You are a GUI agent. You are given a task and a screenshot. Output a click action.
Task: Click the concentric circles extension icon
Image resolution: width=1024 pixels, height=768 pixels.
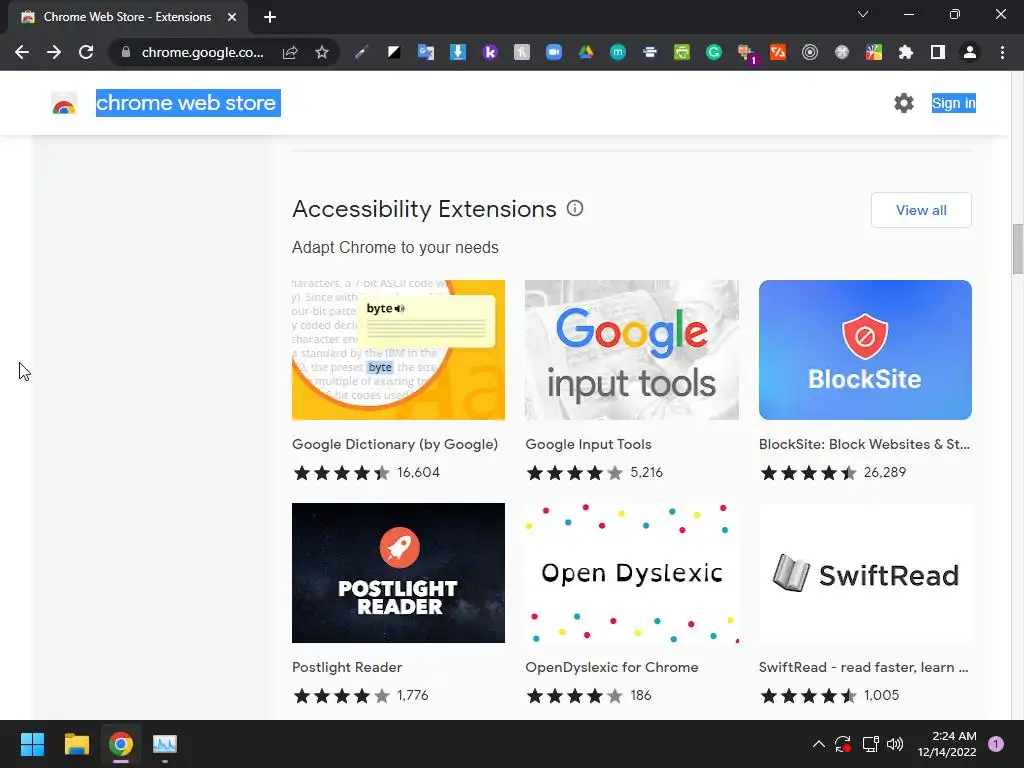(810, 52)
